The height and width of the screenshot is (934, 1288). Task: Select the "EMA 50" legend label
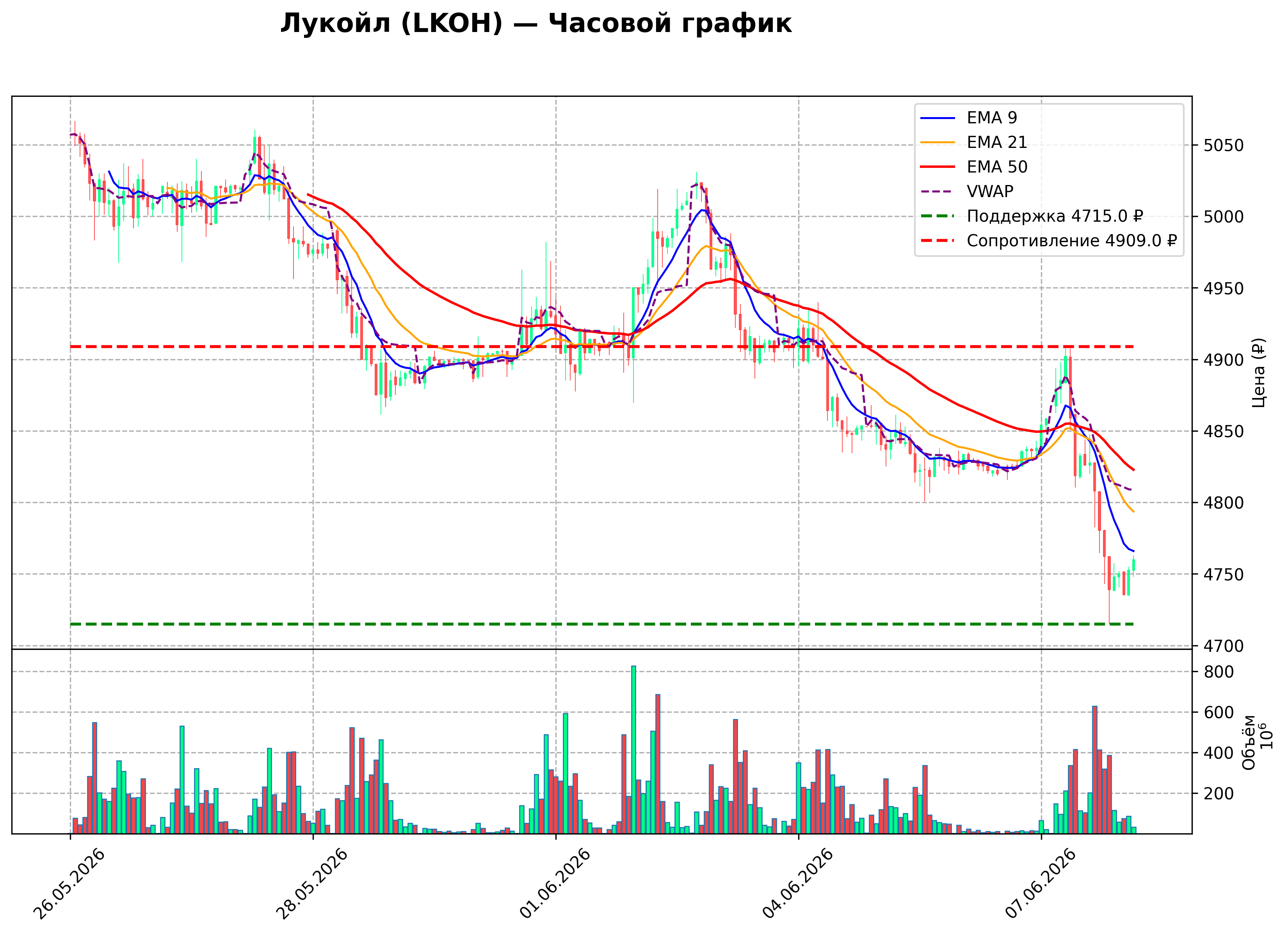tap(997, 167)
